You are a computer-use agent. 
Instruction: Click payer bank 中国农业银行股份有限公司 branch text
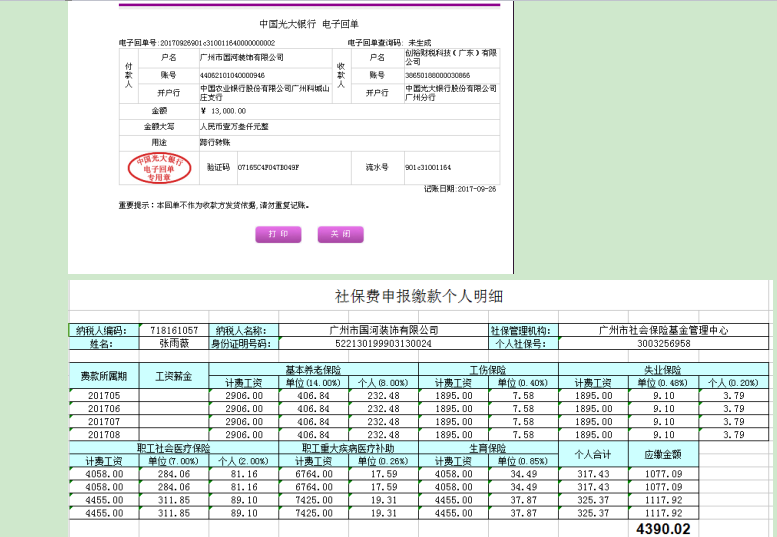coord(265,93)
